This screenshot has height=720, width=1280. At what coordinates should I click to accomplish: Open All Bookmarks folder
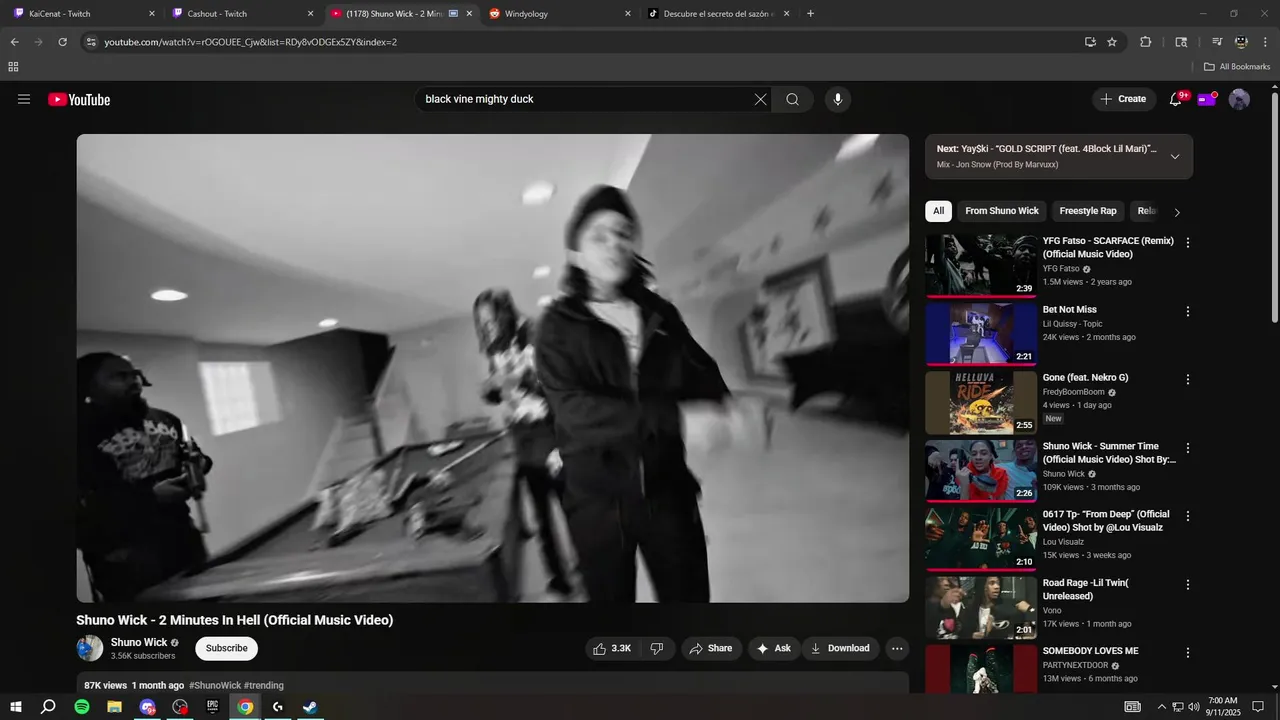1237,67
